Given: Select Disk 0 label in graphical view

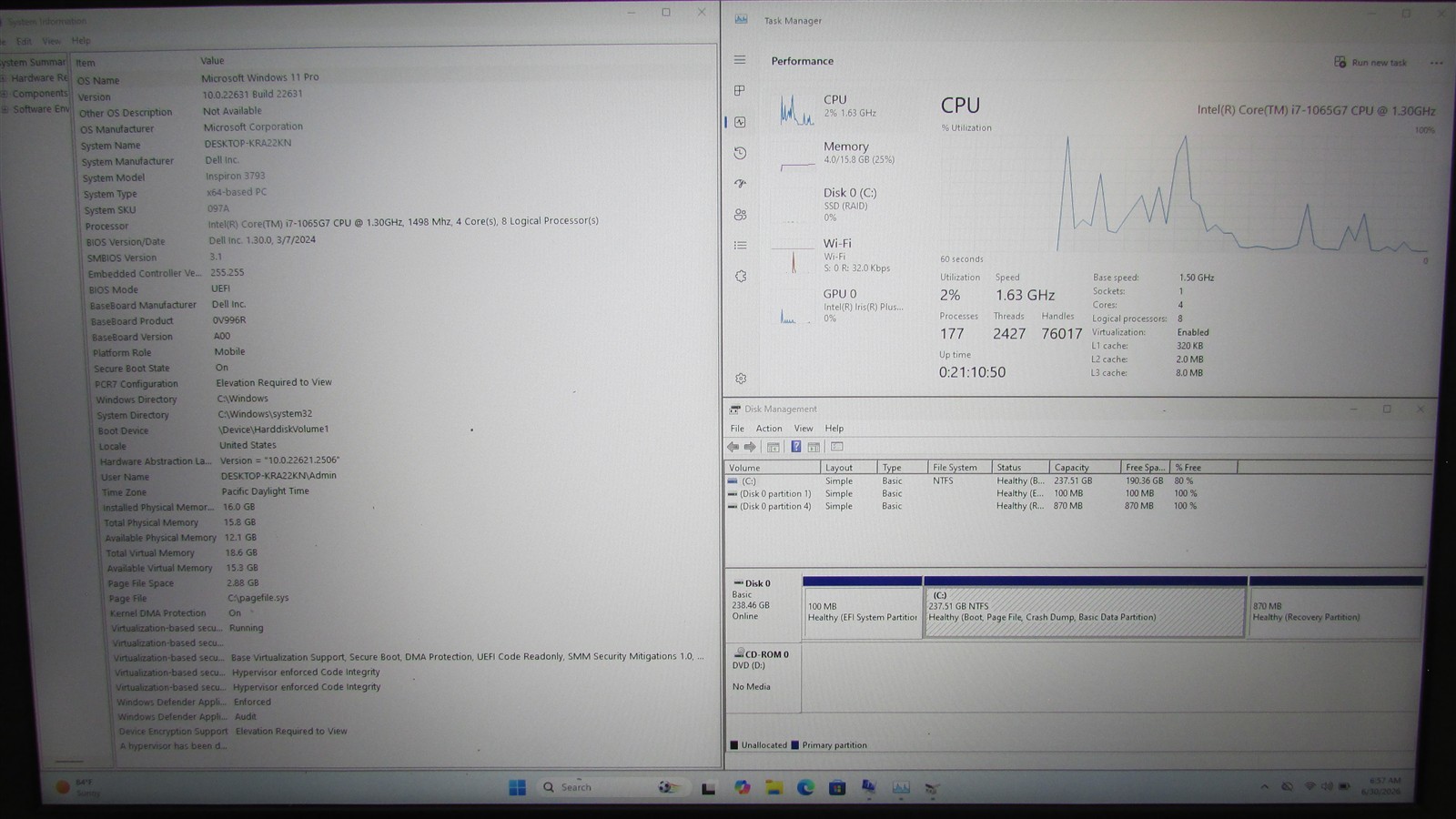Looking at the screenshot, I should (x=763, y=605).
